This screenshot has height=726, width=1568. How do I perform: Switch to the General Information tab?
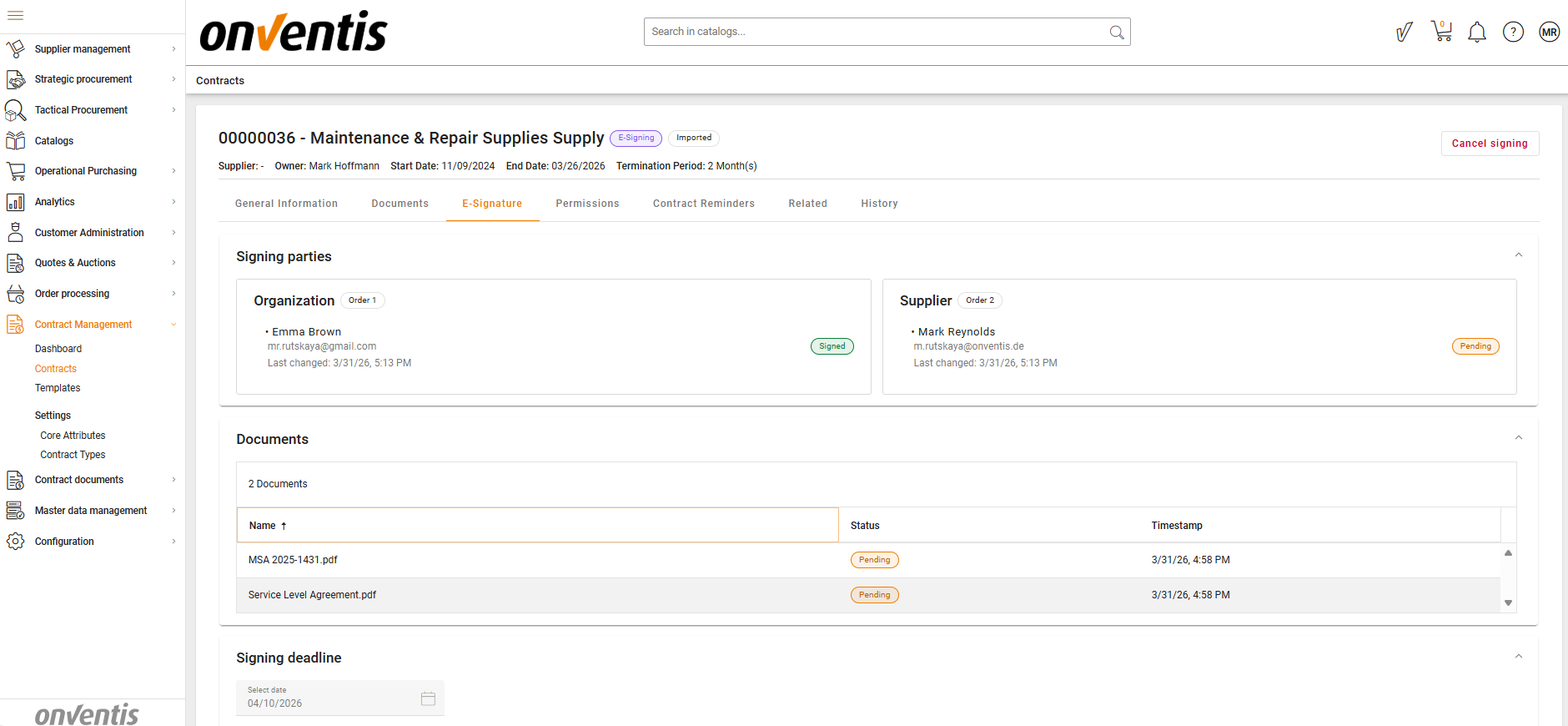coord(286,204)
